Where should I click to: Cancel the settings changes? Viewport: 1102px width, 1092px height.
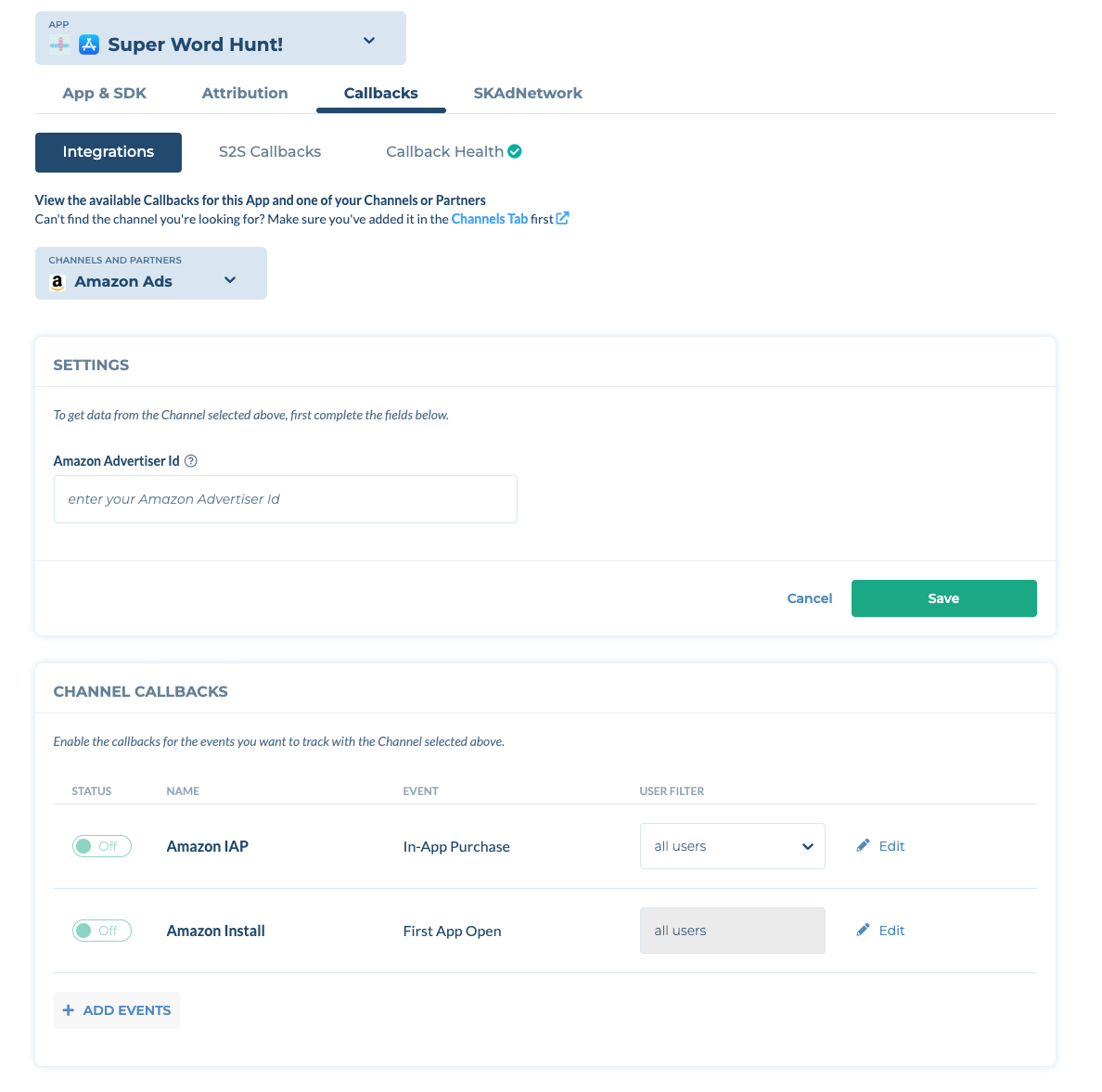(x=810, y=598)
